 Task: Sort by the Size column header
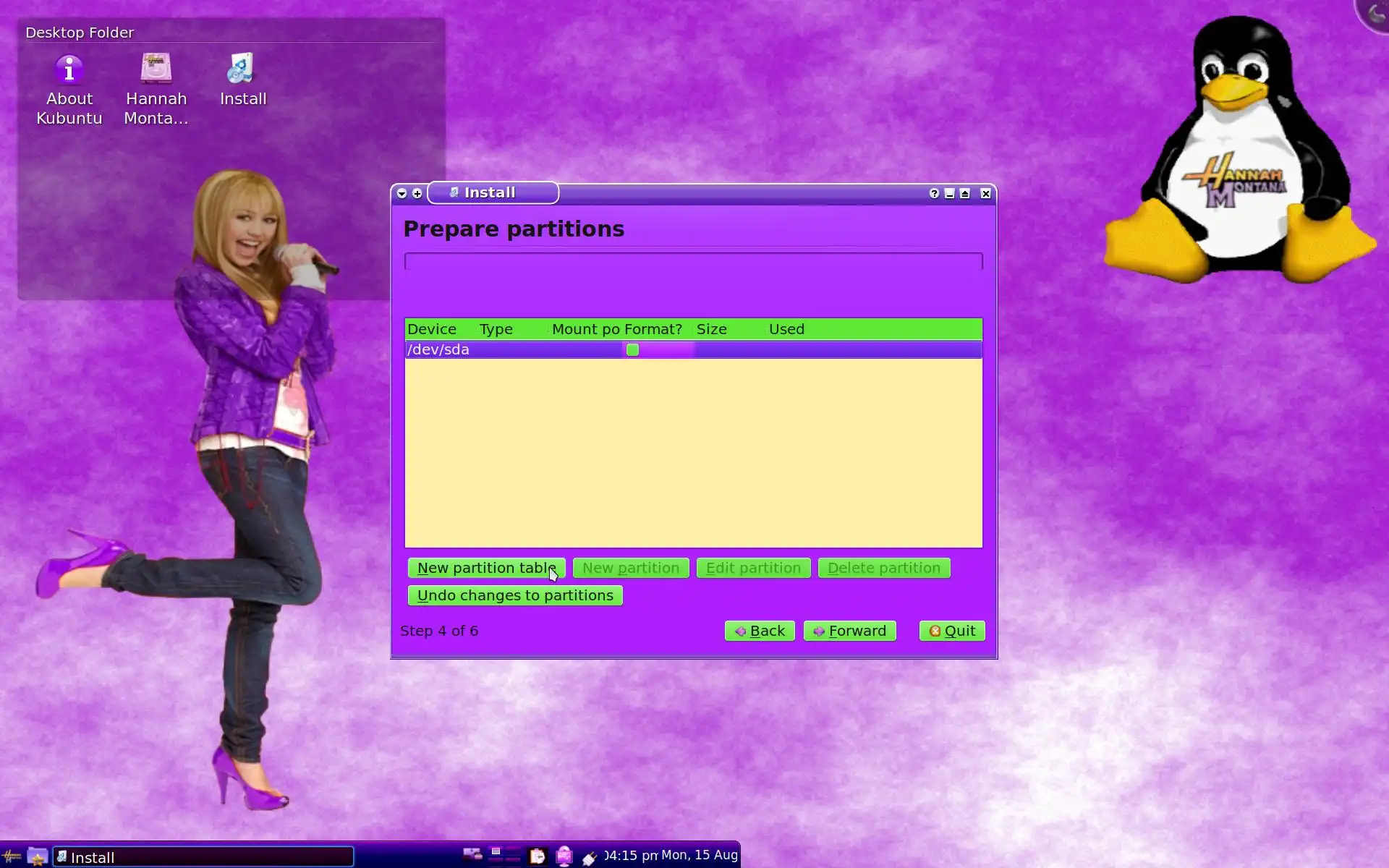711,329
